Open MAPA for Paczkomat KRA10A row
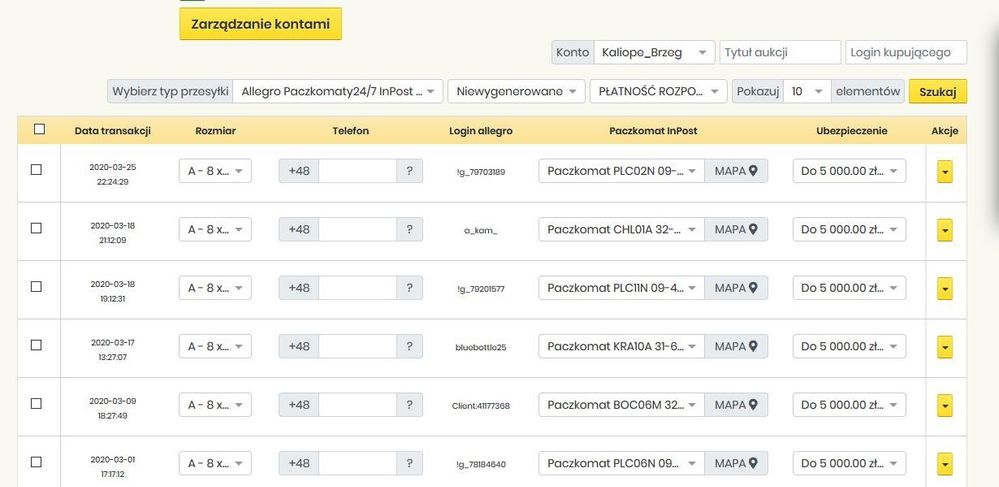The height and width of the screenshot is (487, 999). pos(736,346)
